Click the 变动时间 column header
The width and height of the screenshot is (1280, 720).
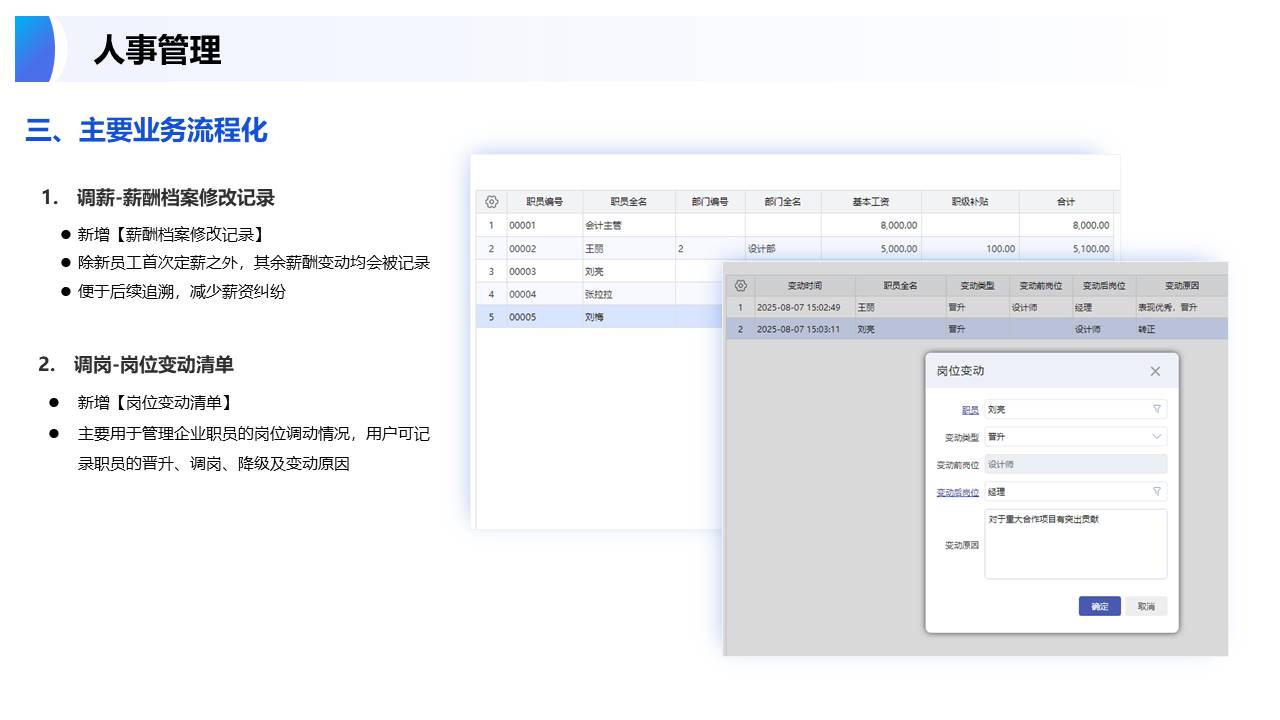click(x=804, y=286)
